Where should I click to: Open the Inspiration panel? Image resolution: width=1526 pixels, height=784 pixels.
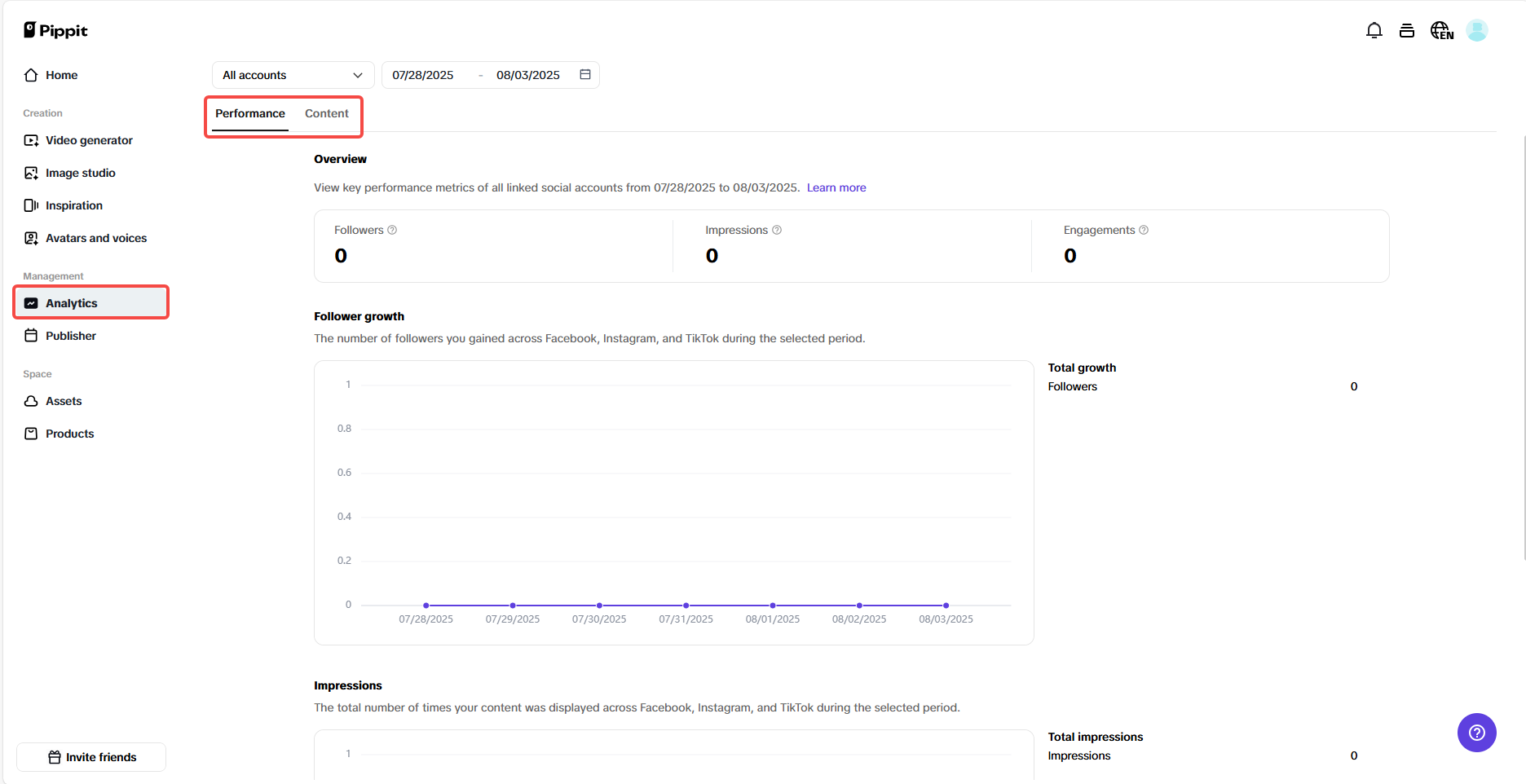point(73,205)
